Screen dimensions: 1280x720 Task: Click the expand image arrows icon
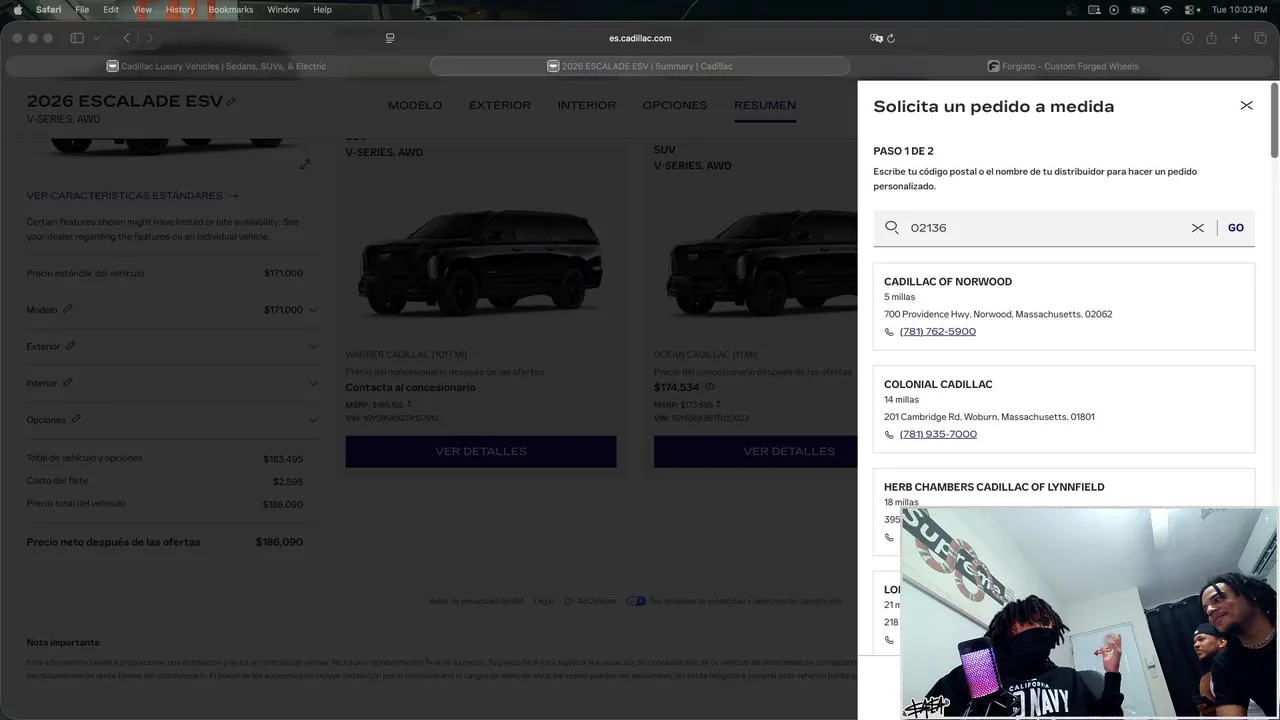coord(305,164)
